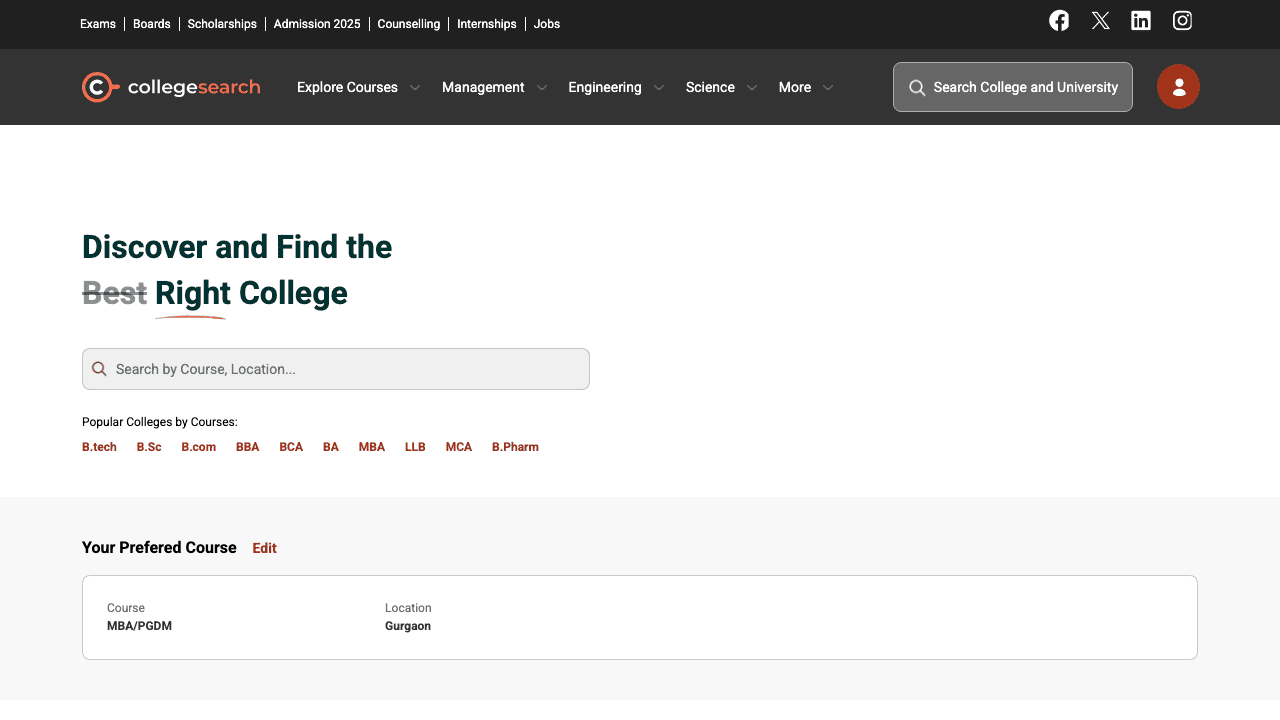Visit LinkedIn using the header icon
This screenshot has height=720, width=1280.
coord(1141,20)
